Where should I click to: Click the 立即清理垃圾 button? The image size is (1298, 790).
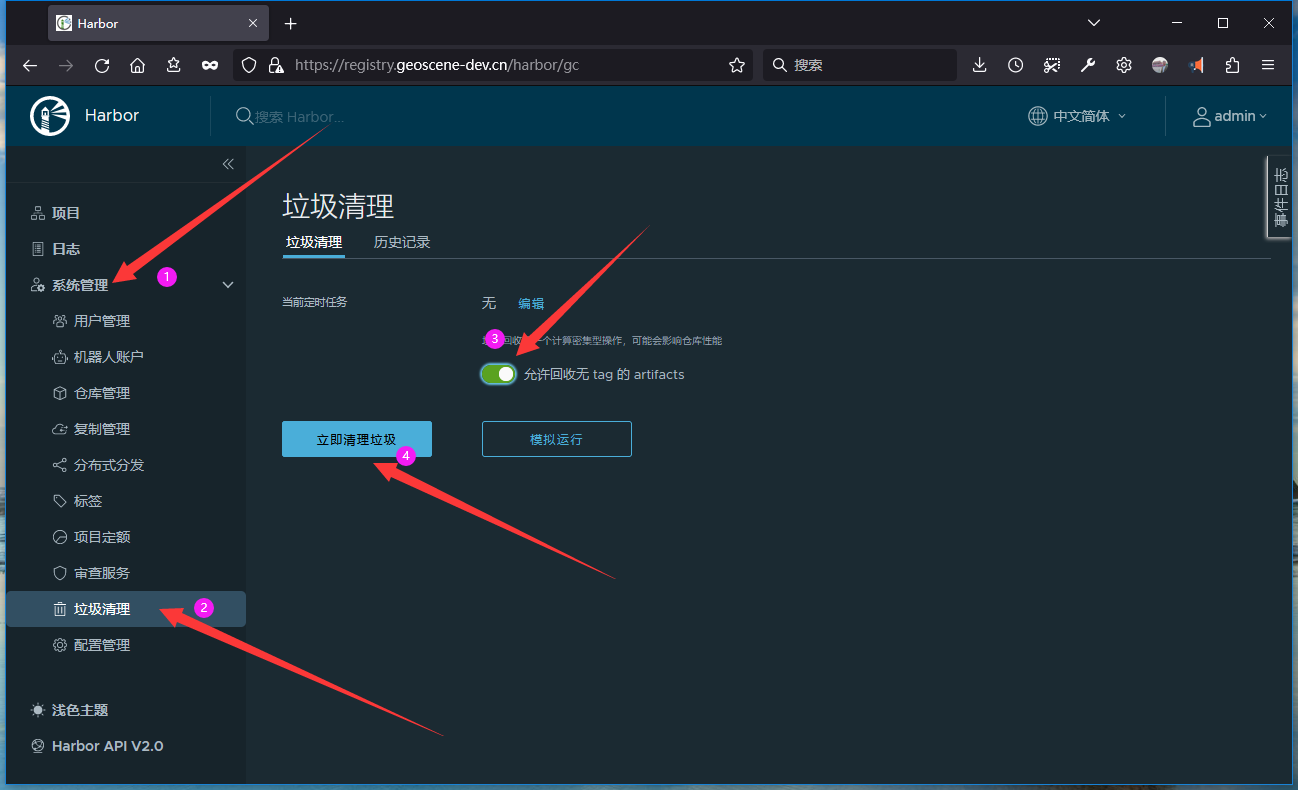coord(357,439)
